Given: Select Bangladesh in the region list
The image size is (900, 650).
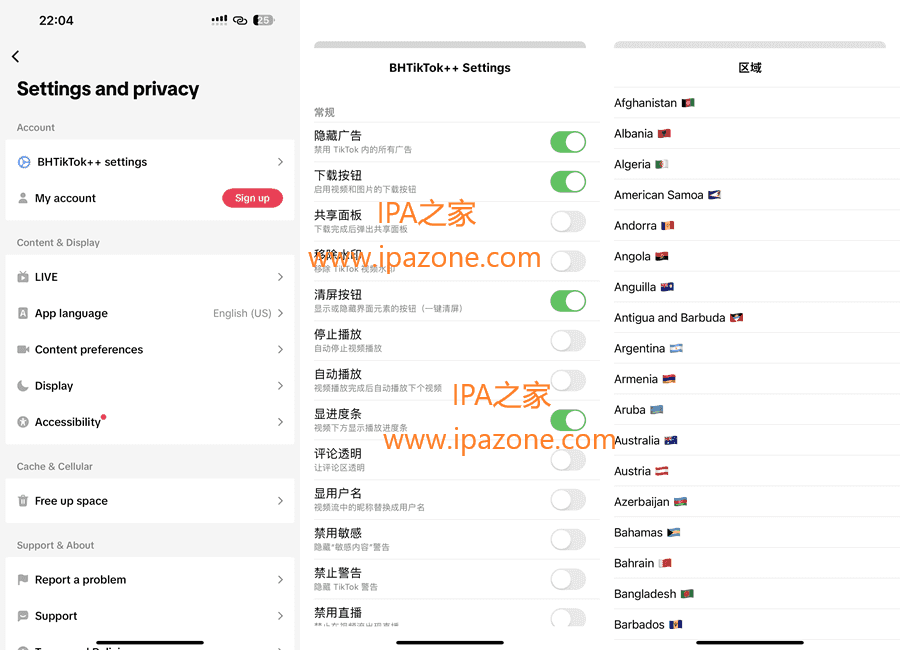Looking at the screenshot, I should click(757, 594).
